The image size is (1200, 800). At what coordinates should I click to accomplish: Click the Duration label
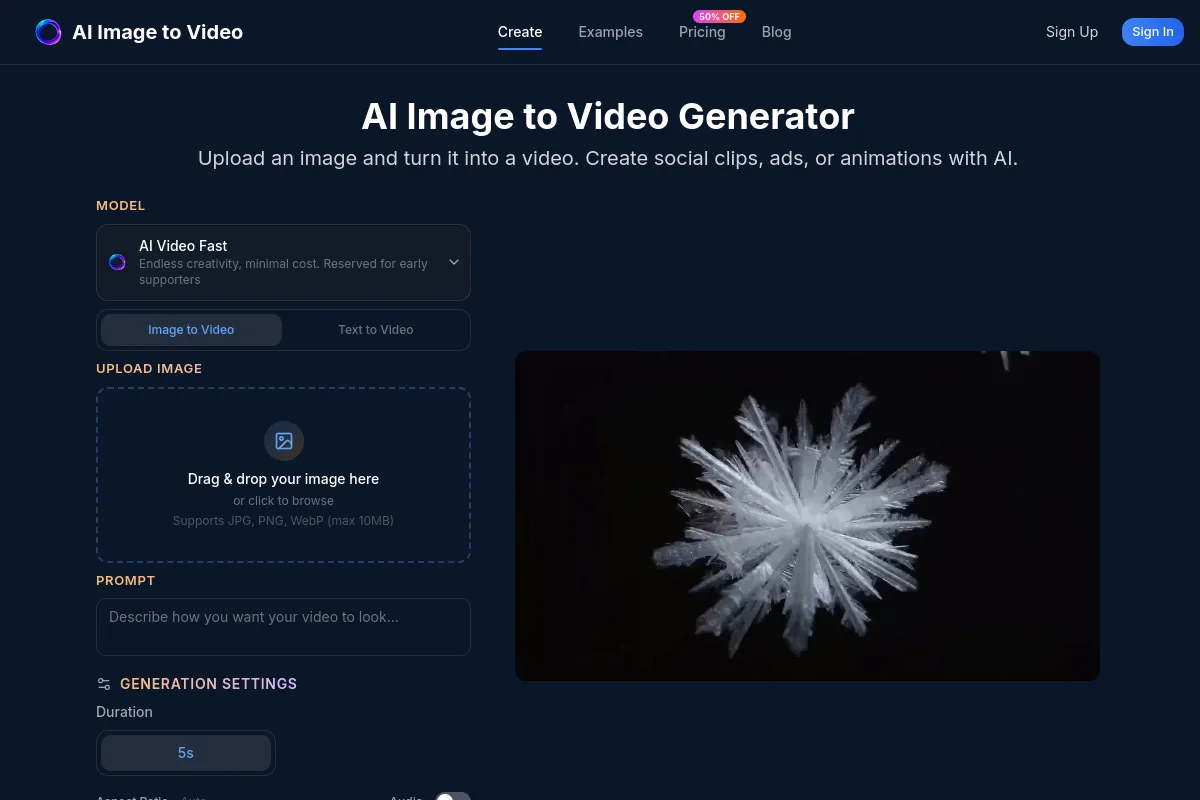[x=124, y=712]
